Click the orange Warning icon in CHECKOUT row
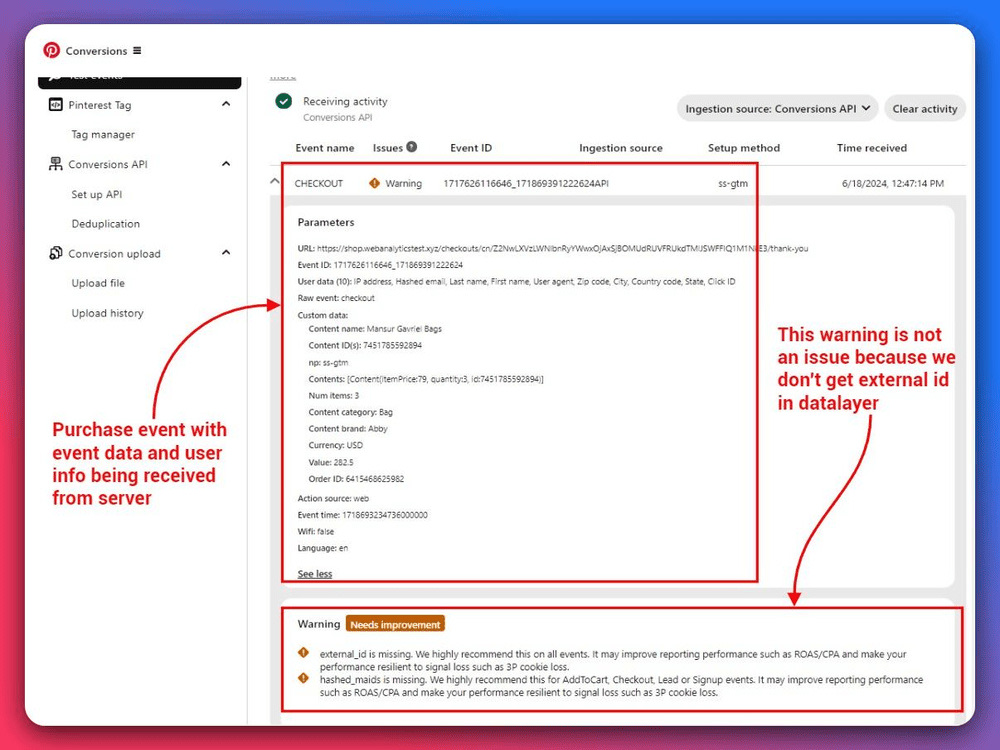This screenshot has height=750, width=1000. (x=374, y=183)
